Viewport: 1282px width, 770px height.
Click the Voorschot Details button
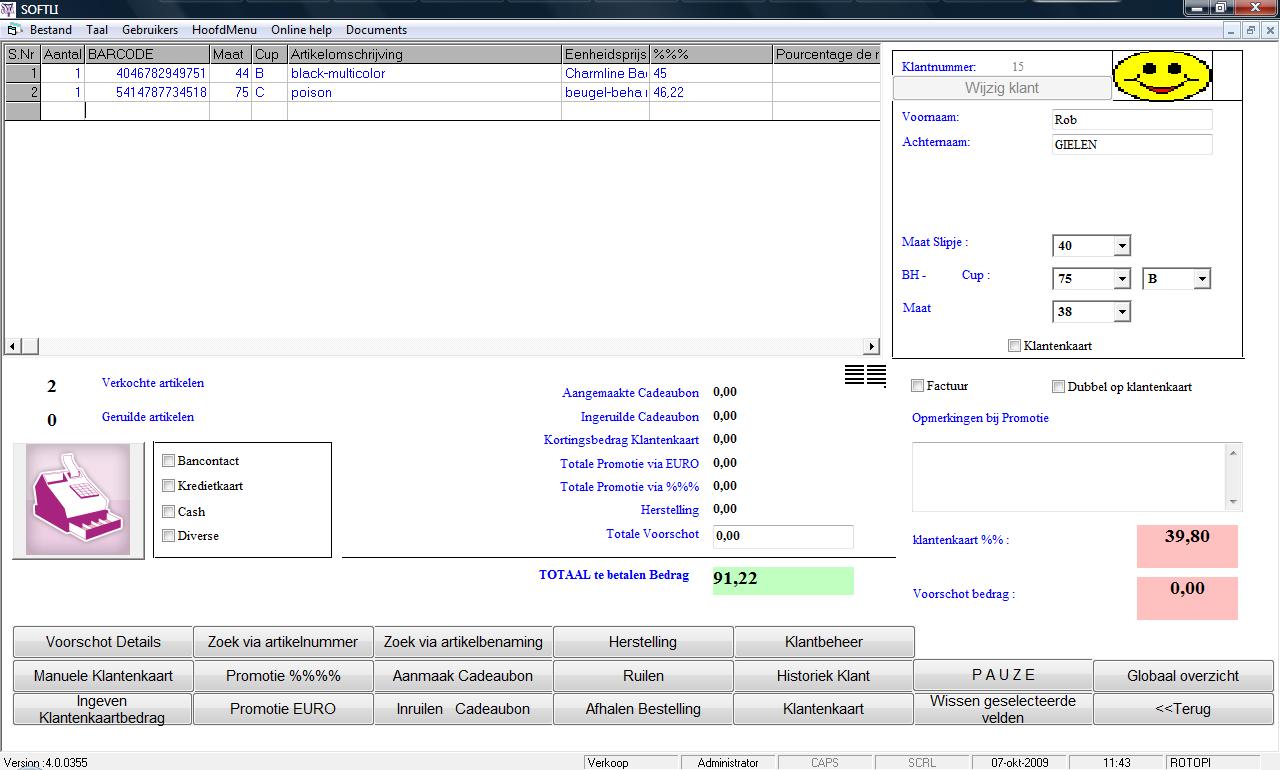coord(103,642)
